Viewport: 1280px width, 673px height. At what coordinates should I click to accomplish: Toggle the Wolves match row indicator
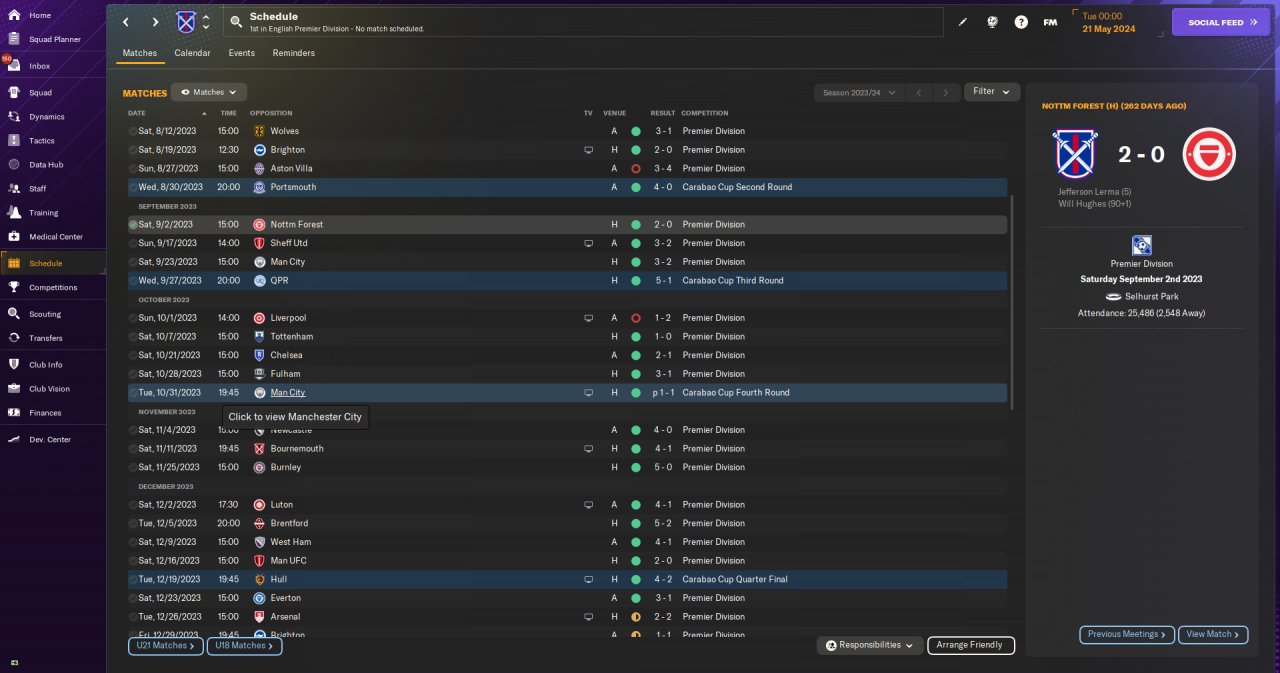point(133,131)
